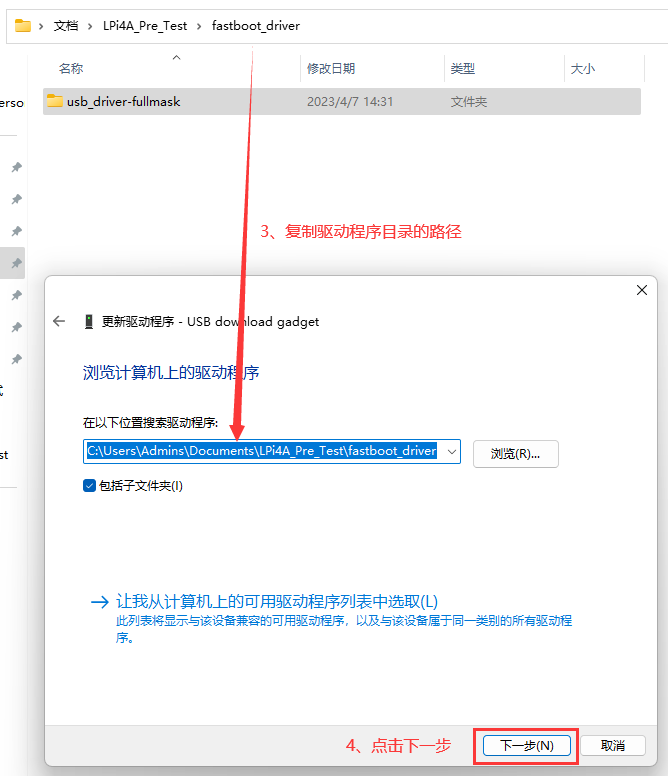The image size is (668, 776).
Task: Click the usb_driver-fullmask folder icon
Action: [55, 101]
